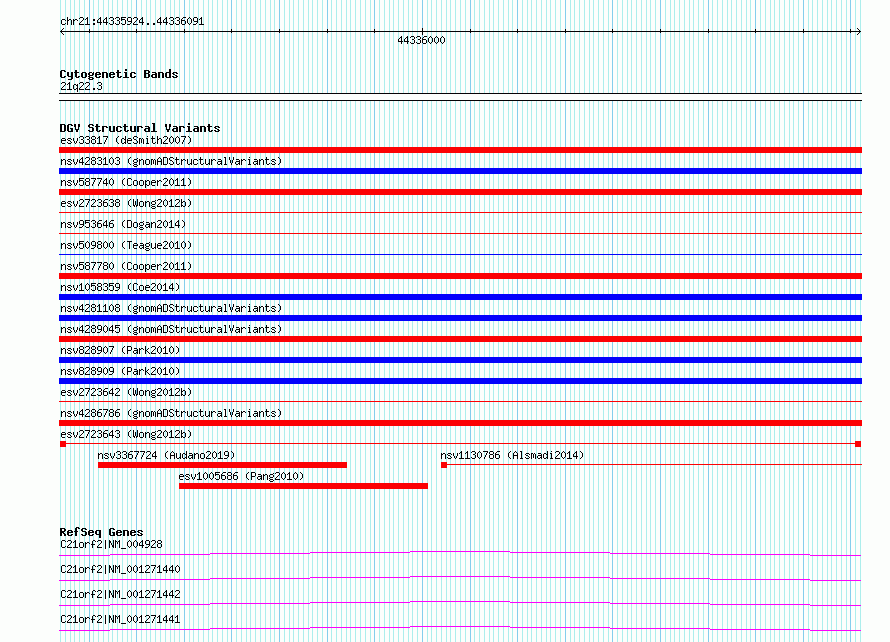Open the nsv4286786 (gnomADStructuralVariants) label
This screenshot has width=890, height=642.
(171, 413)
